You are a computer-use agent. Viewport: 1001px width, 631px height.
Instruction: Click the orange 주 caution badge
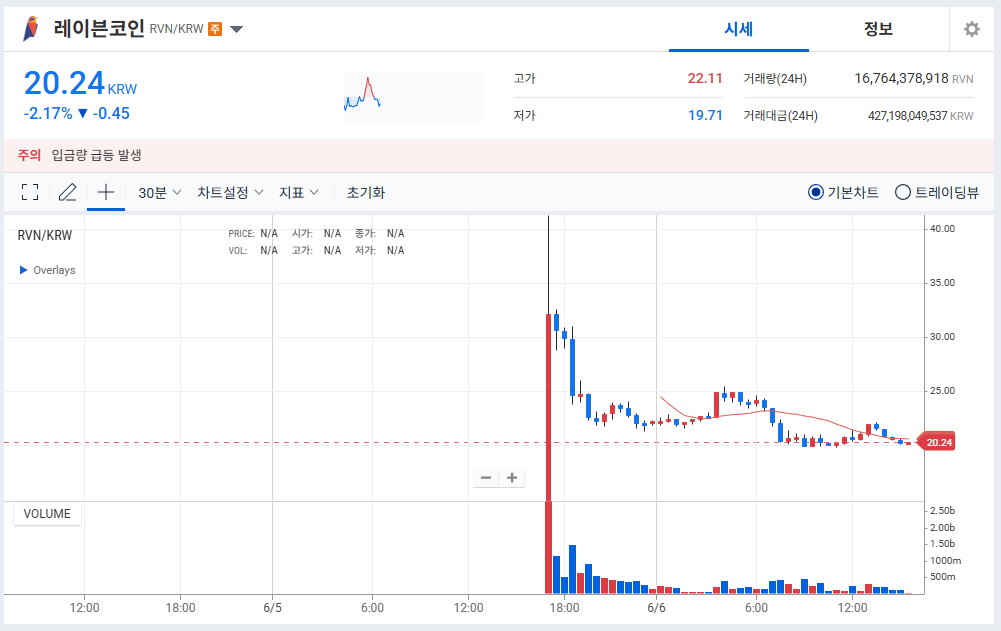215,29
